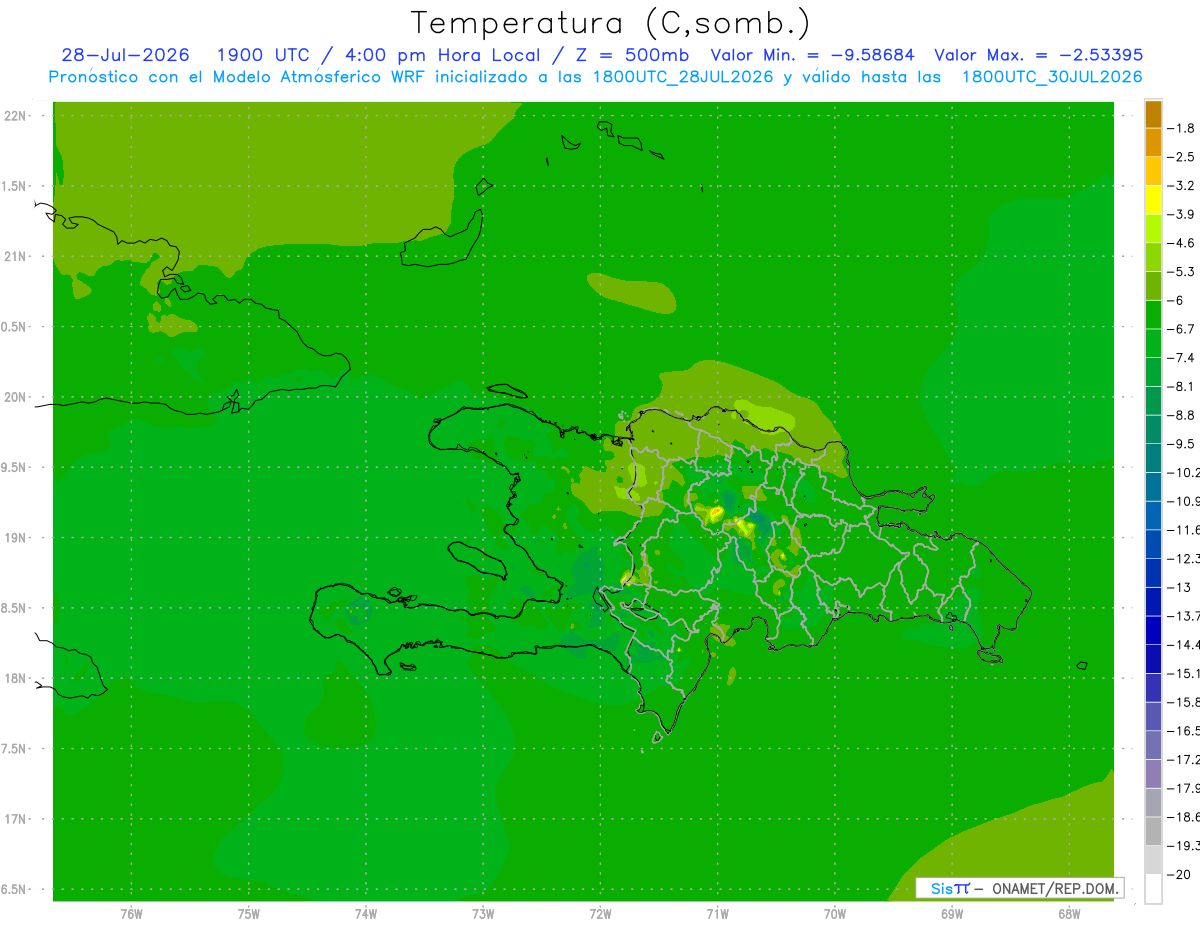The width and height of the screenshot is (1200, 927).
Task: Click the swatch between -3.9 and -4.6
Action: (1153, 229)
